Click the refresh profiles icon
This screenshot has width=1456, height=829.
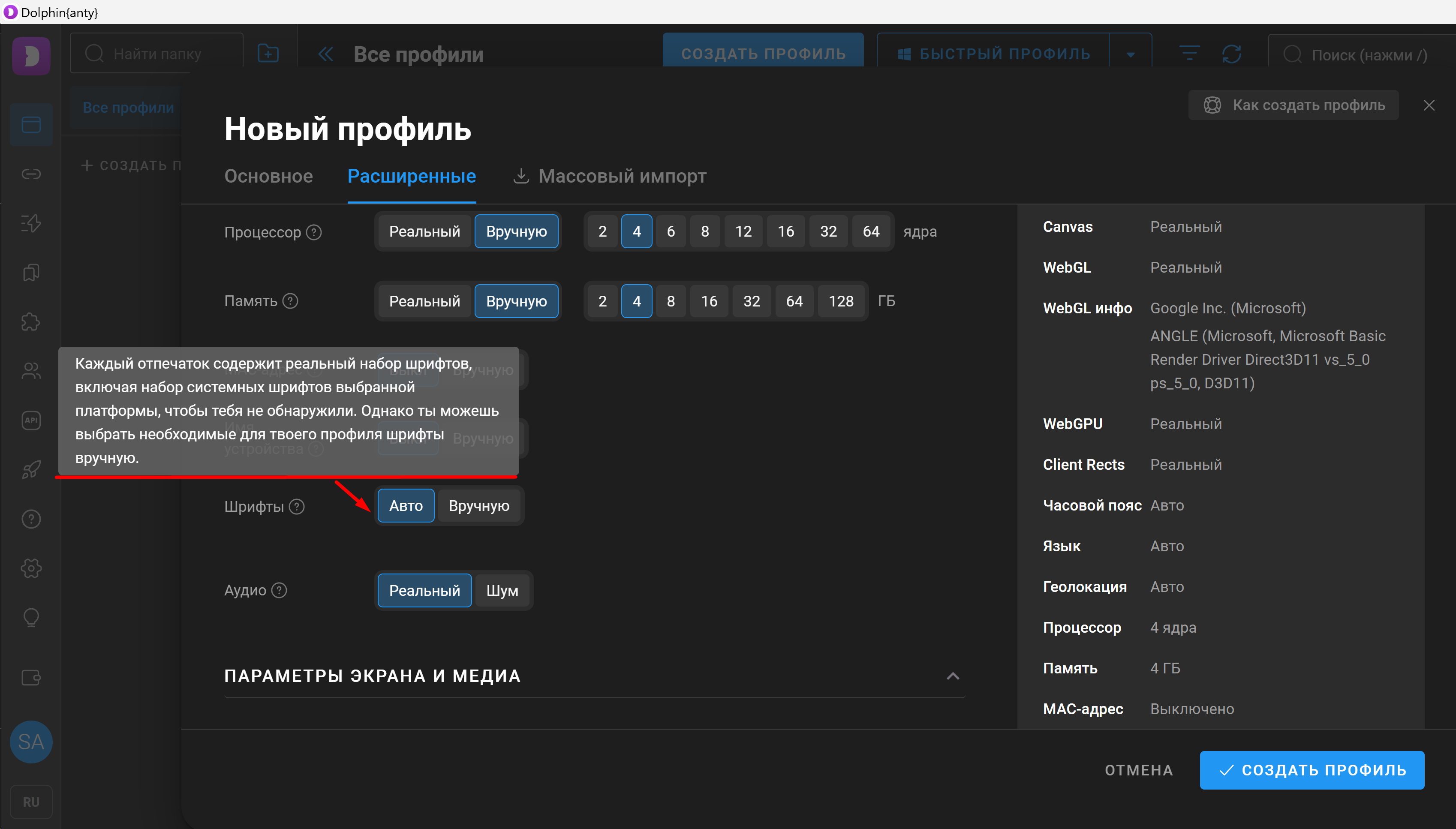[1231, 54]
